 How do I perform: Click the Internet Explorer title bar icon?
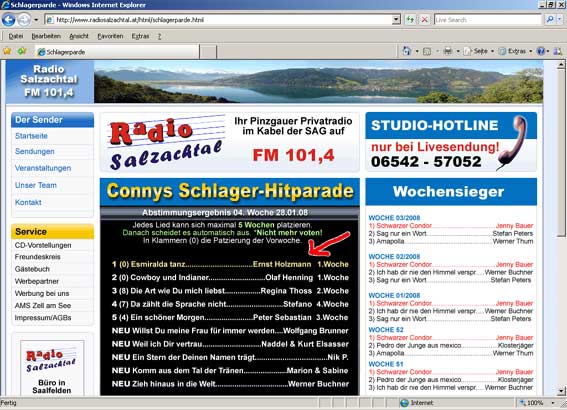tap(5, 5)
